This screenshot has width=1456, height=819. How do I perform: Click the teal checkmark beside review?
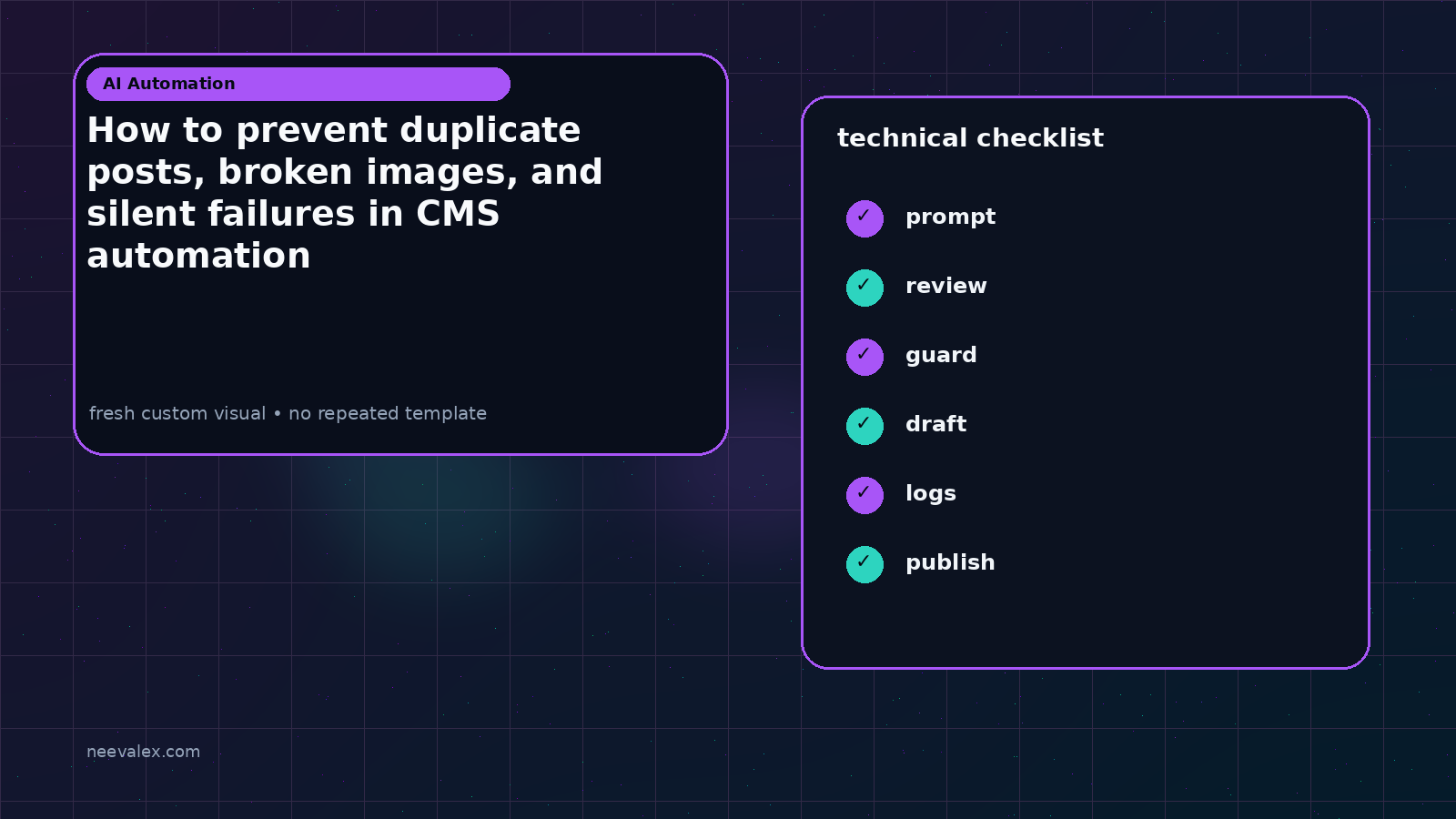(x=864, y=288)
